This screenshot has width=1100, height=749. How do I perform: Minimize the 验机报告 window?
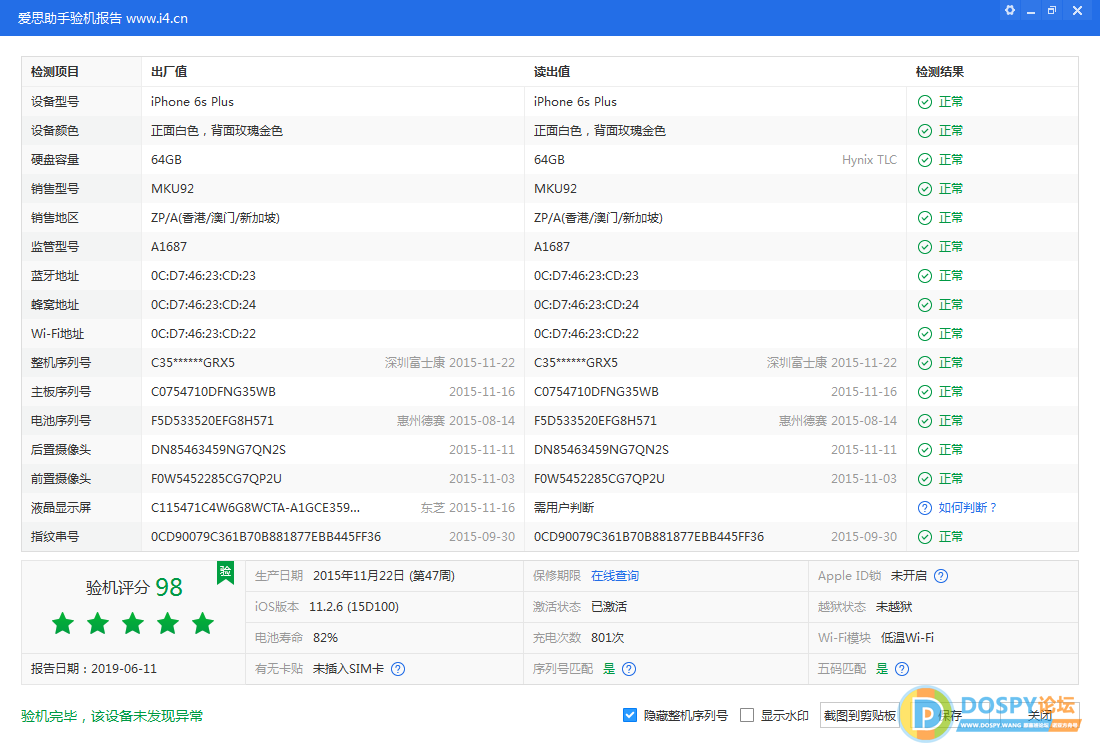[x=1031, y=11]
